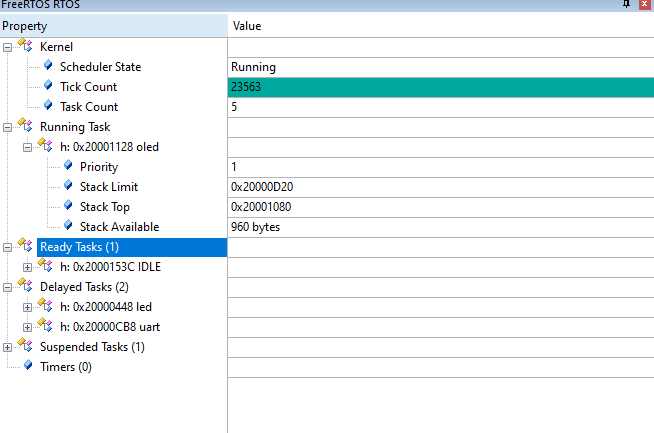Viewport: 654px width, 433px height.
Task: Pin the FreeRTOS RTOS panel
Action: (x=626, y=5)
